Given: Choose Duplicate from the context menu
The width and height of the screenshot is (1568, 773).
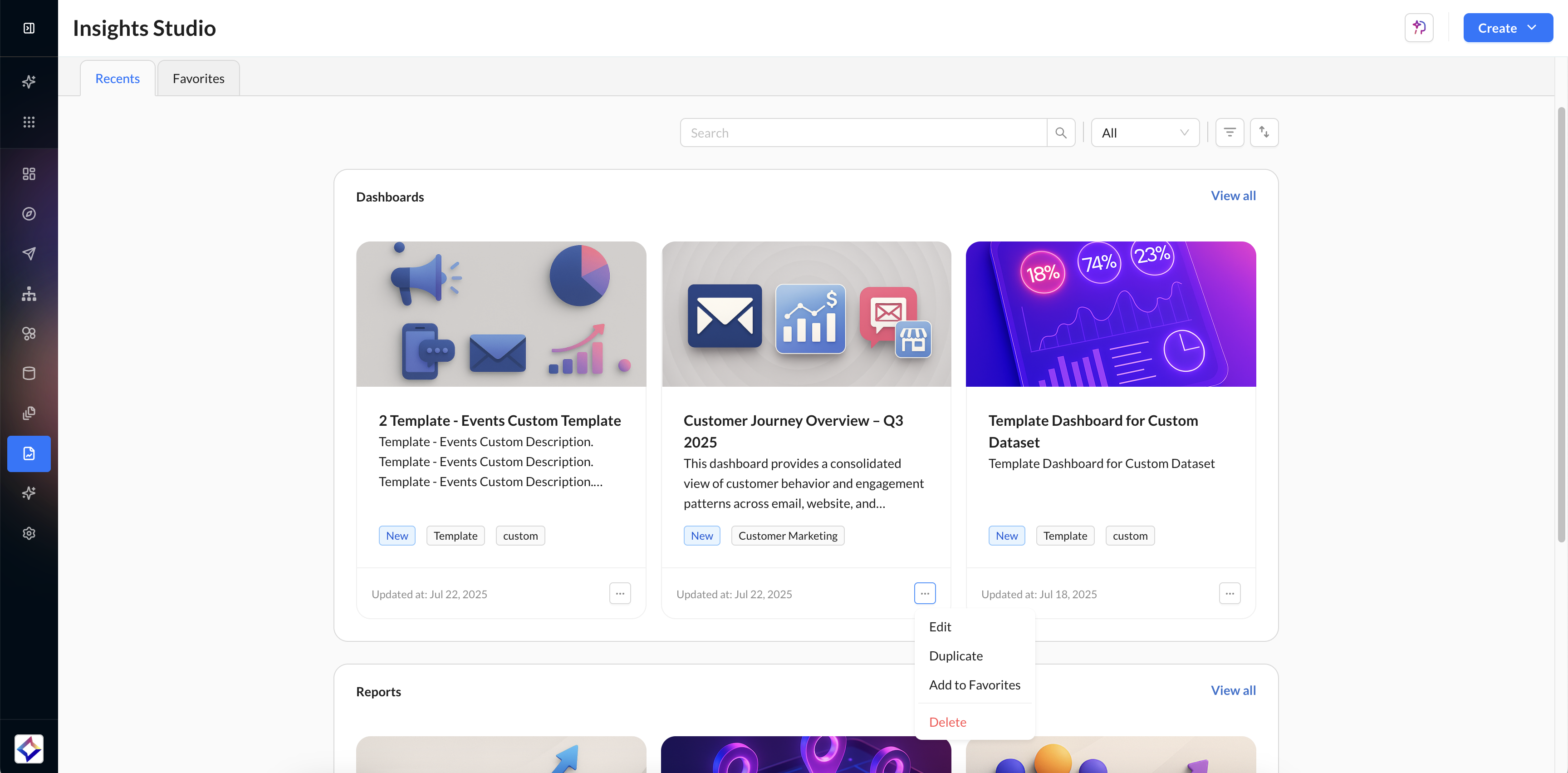Looking at the screenshot, I should coord(955,655).
